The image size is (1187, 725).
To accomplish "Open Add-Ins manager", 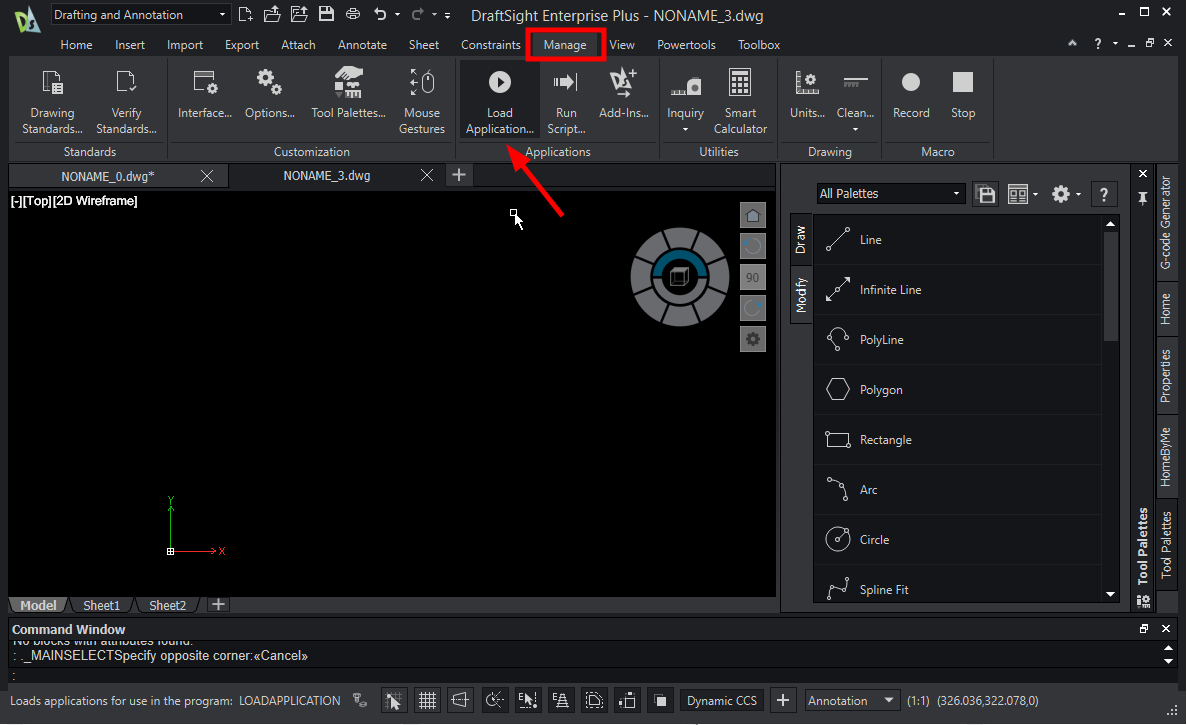I will click(x=624, y=94).
